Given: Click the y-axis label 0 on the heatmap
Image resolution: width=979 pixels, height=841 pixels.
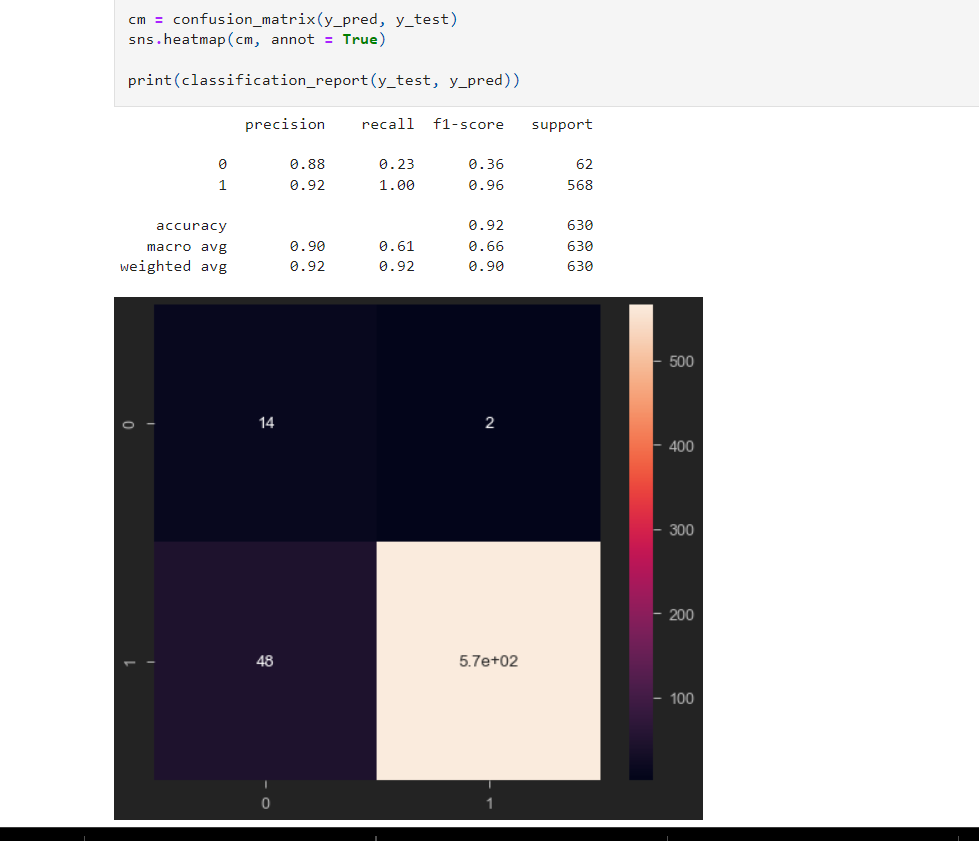Looking at the screenshot, I should (128, 422).
